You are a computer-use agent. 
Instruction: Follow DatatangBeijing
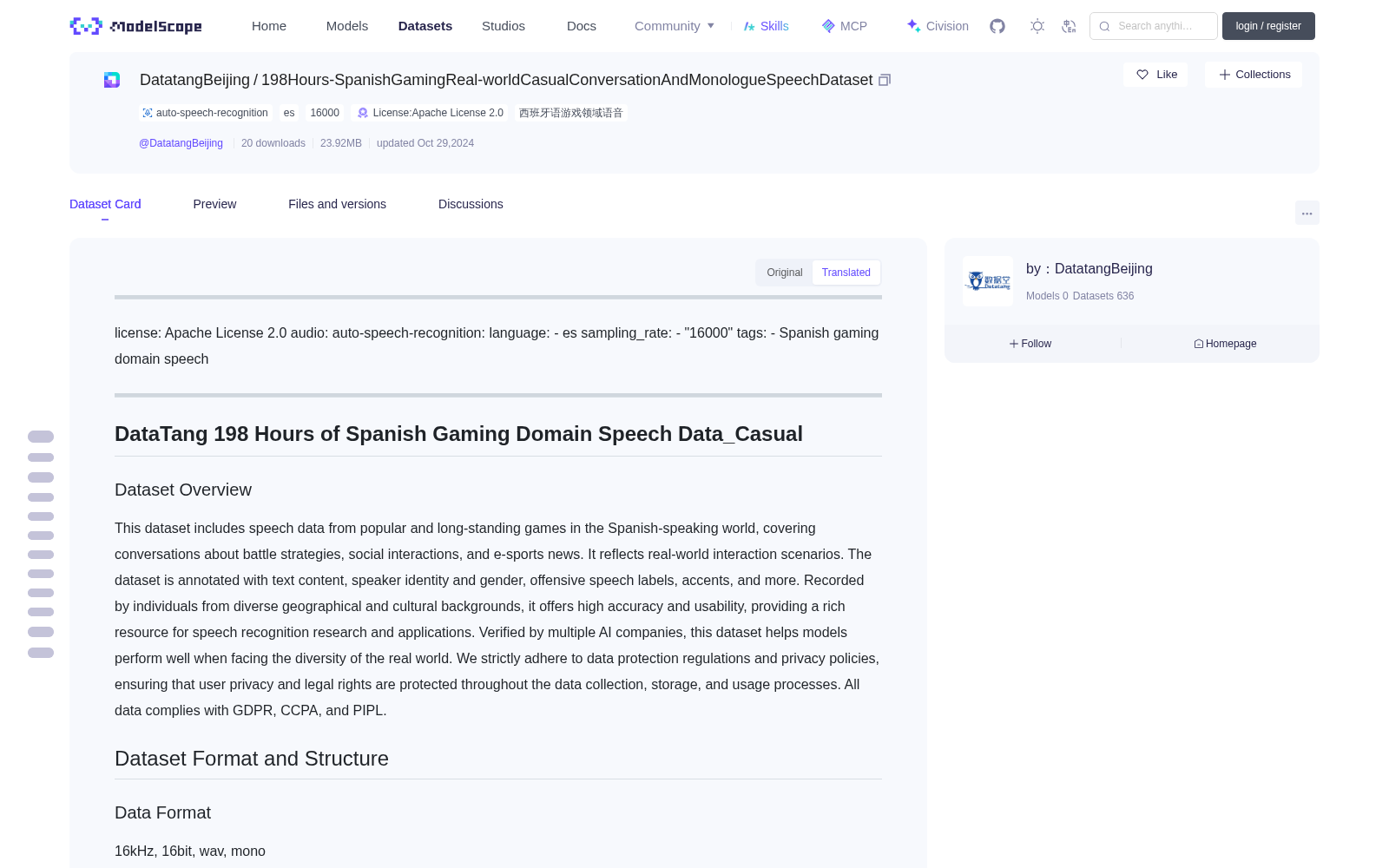[x=1030, y=344]
